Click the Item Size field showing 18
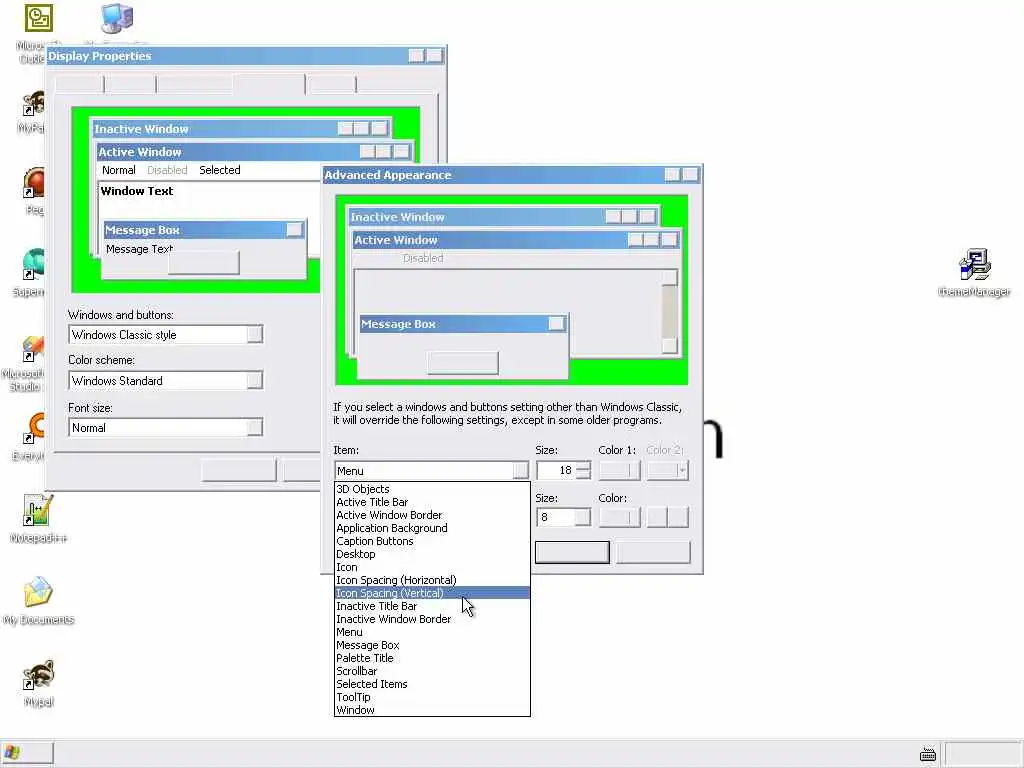Viewport: 1024px width, 768px height. point(556,470)
